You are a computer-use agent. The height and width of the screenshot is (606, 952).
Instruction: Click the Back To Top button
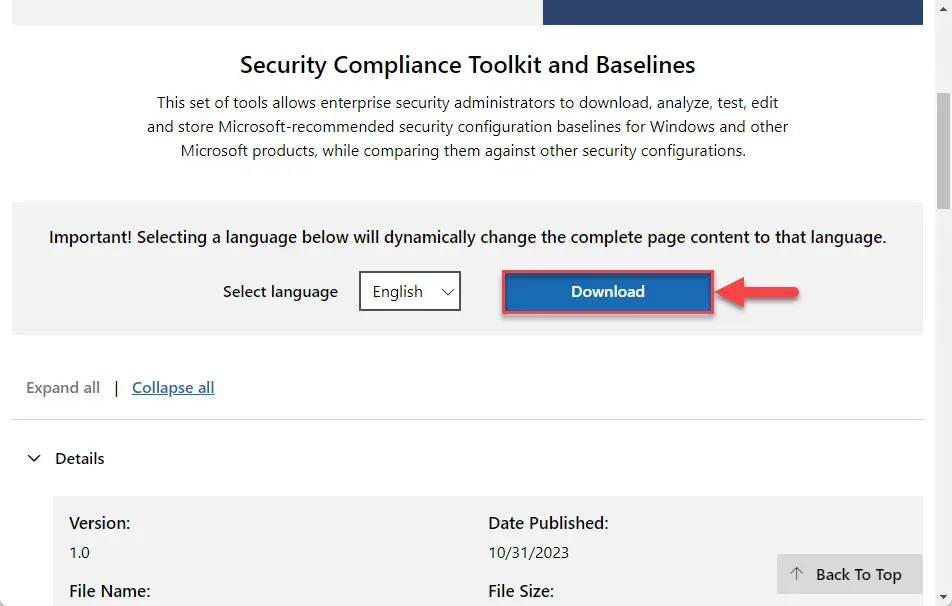click(x=849, y=574)
